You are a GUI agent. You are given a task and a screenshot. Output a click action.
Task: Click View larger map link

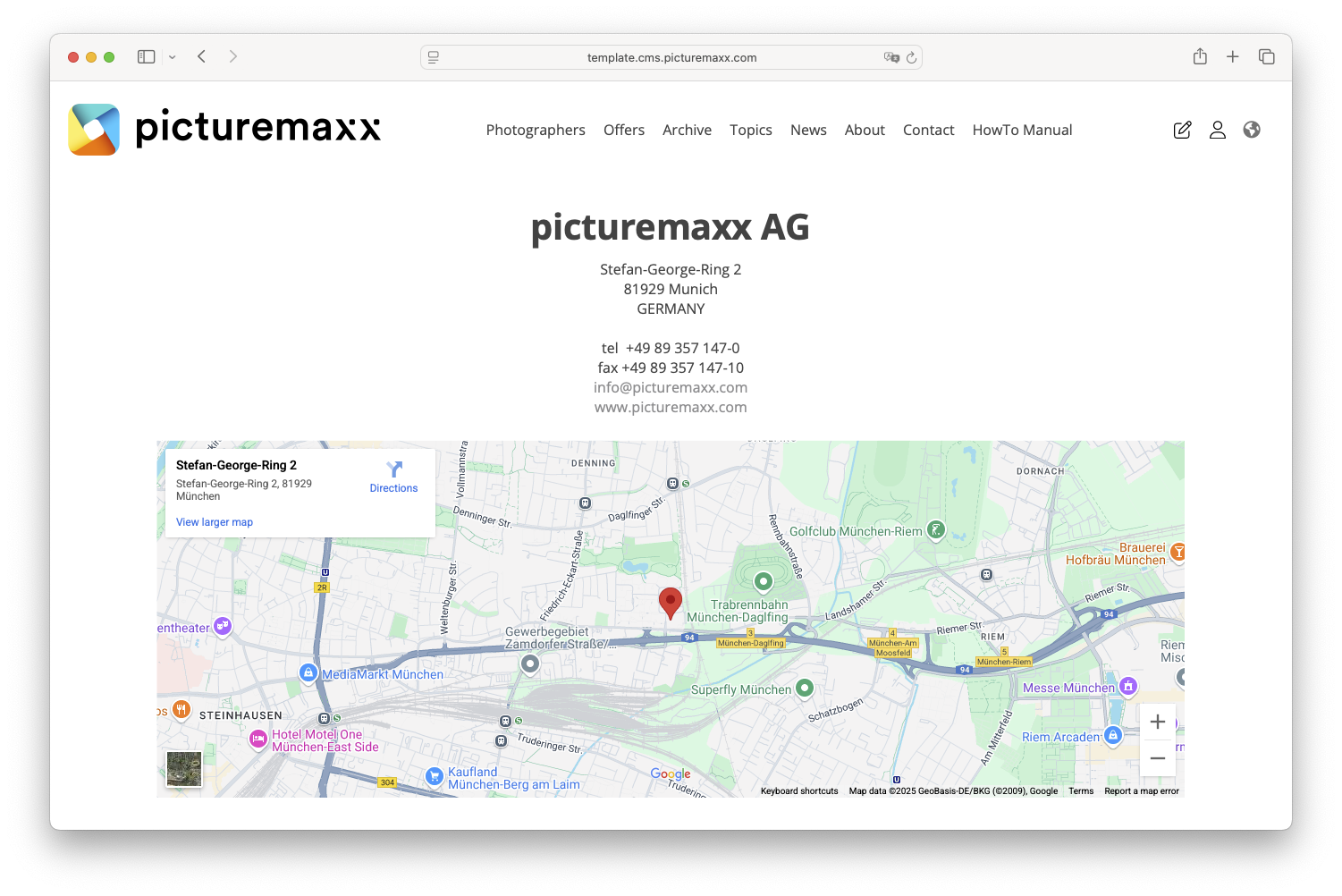(x=215, y=522)
